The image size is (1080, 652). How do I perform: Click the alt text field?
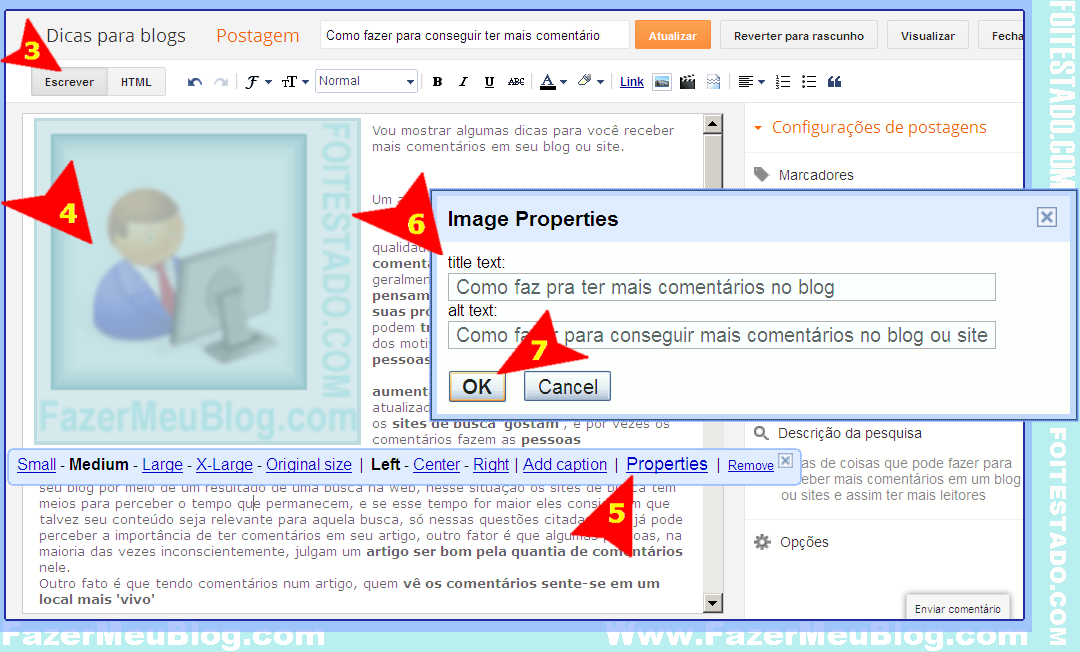point(721,335)
